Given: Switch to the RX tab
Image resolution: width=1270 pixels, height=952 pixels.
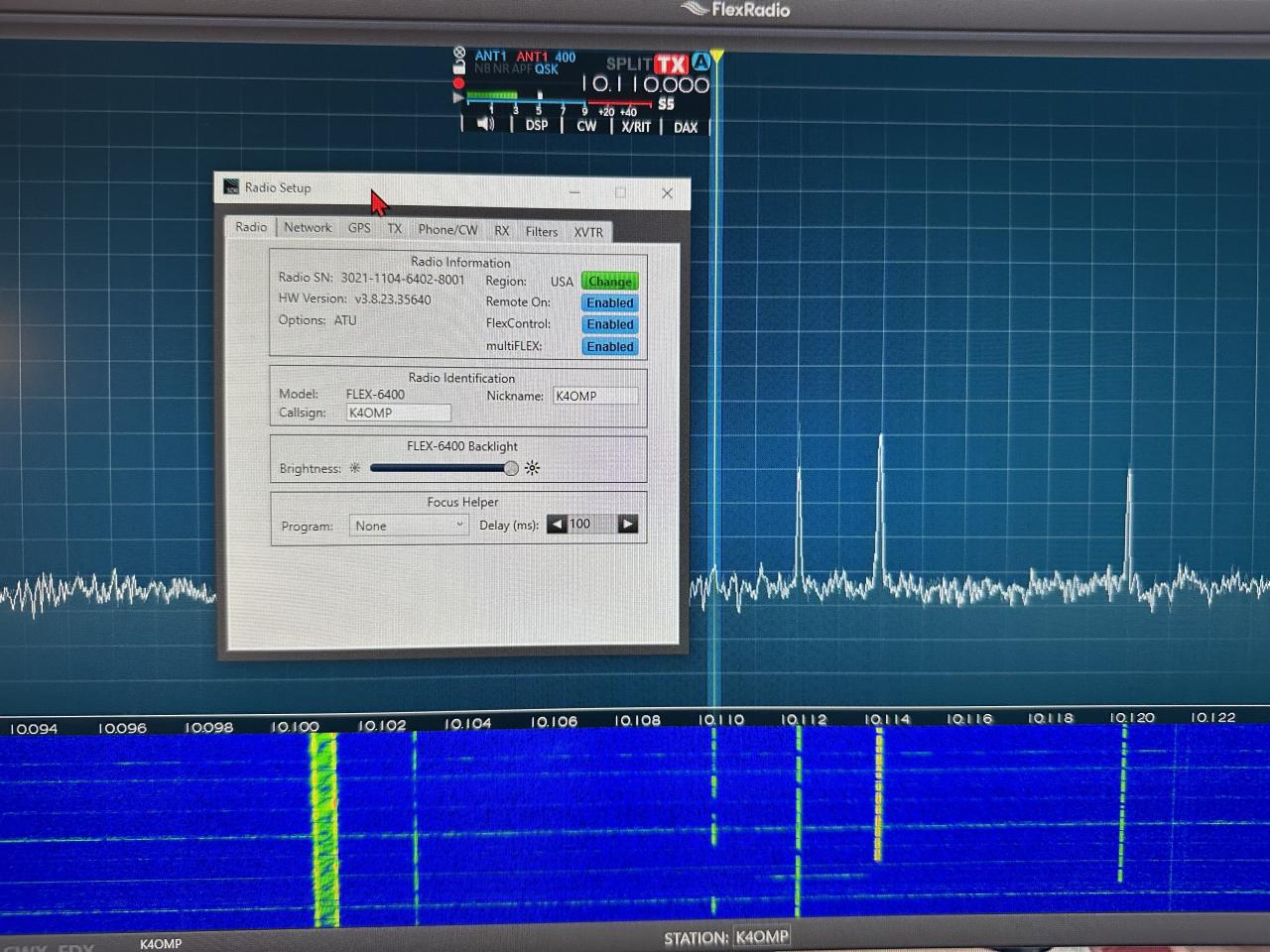Looking at the screenshot, I should [x=502, y=231].
